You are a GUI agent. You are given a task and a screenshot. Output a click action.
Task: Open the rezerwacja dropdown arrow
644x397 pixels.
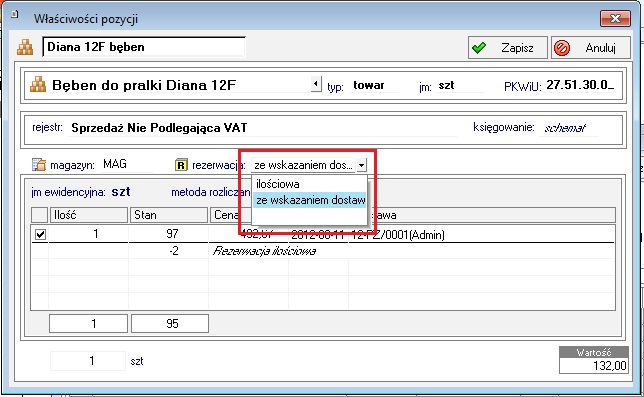click(361, 165)
